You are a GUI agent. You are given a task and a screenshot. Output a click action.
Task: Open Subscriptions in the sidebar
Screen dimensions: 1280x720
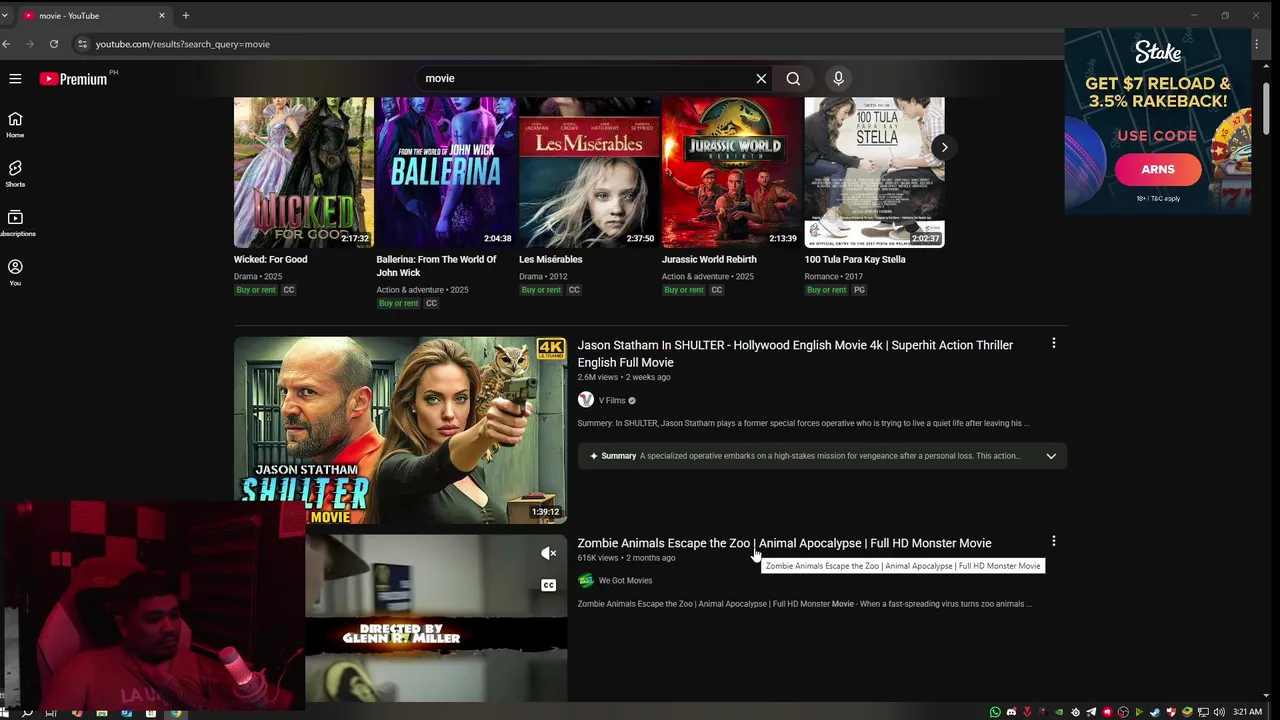(x=15, y=223)
